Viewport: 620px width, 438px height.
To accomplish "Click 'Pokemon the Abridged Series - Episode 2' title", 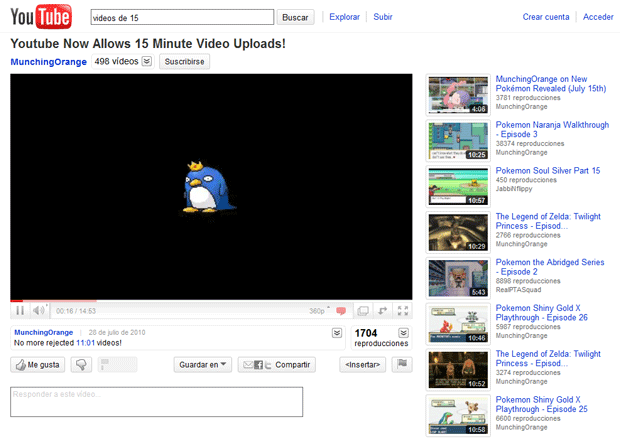I will coord(550,267).
